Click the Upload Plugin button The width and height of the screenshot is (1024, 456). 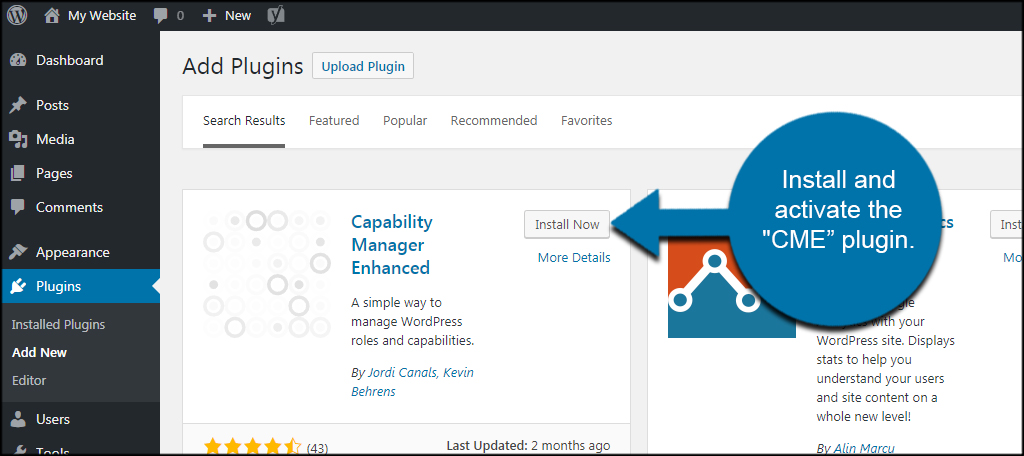tap(363, 66)
